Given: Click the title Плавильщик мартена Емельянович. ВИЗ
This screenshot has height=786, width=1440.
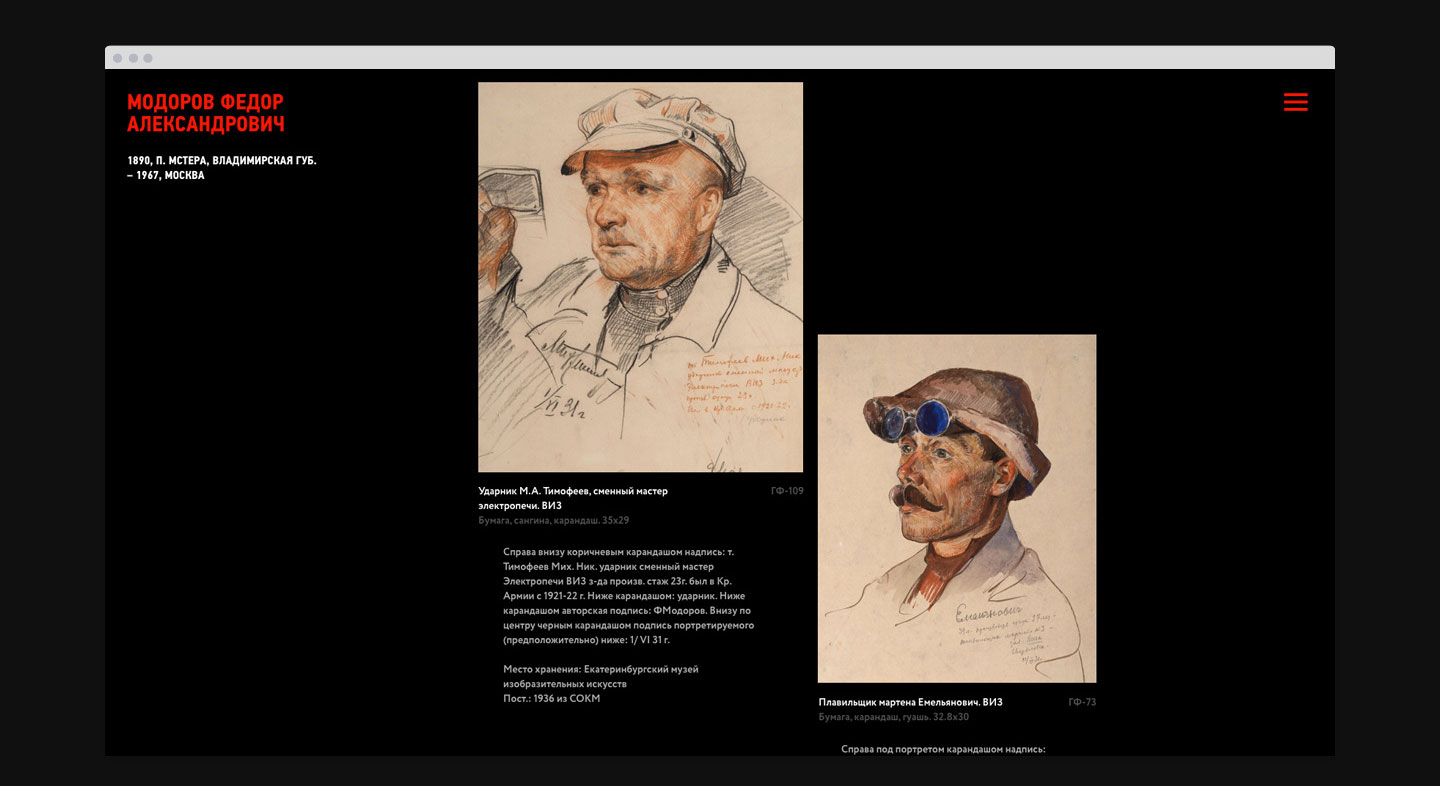Looking at the screenshot, I should point(910,702).
